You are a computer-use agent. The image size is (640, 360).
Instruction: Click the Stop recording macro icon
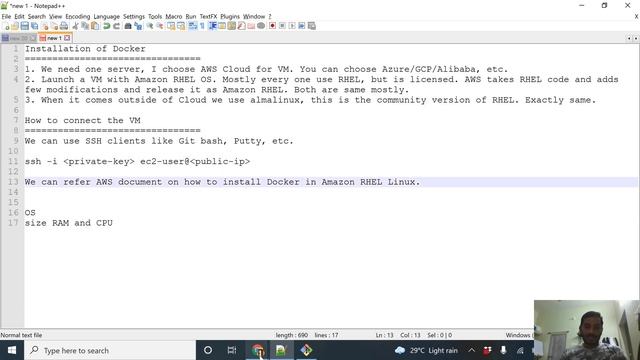tap(282, 26)
